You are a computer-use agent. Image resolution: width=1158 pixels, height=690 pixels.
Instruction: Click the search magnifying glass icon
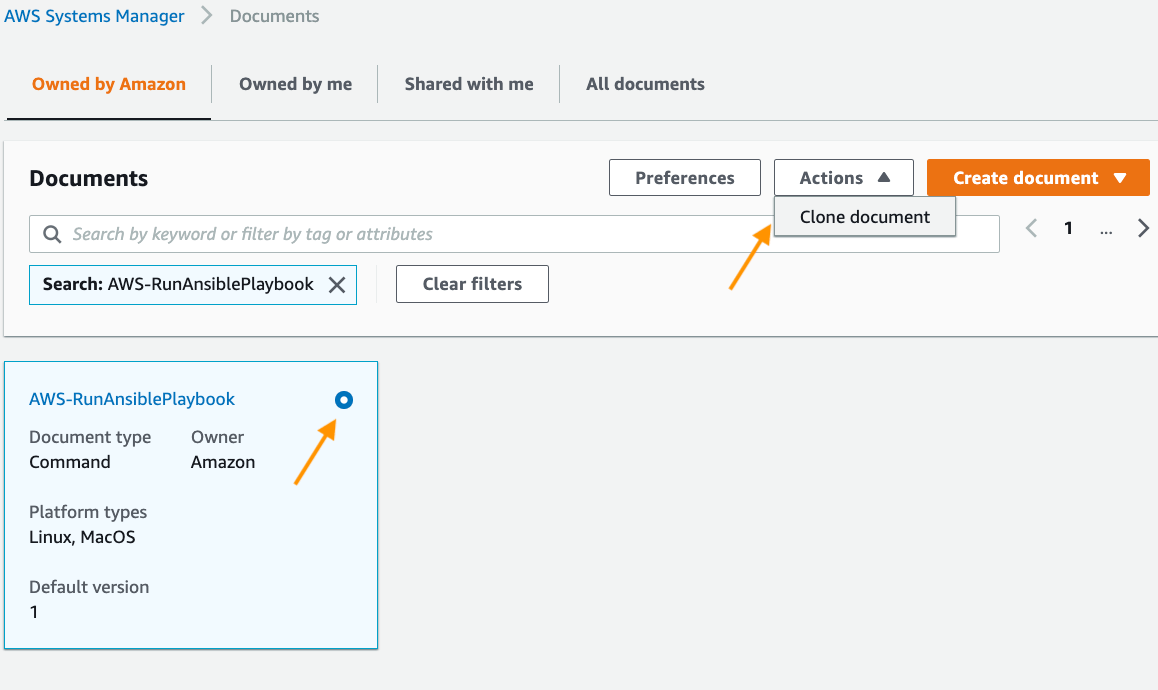coord(52,233)
